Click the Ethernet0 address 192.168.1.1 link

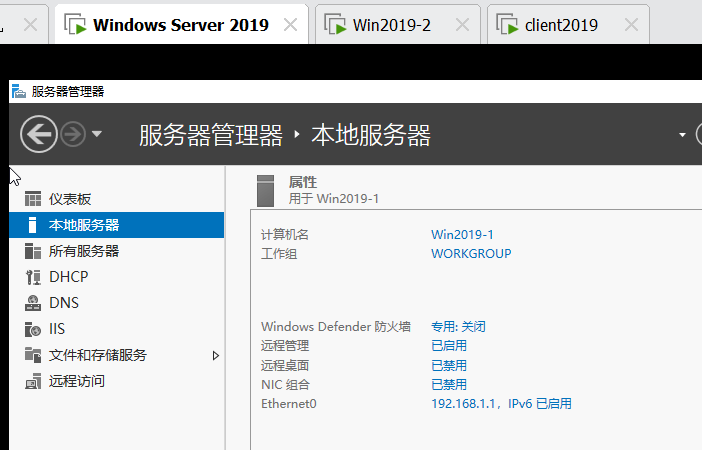[x=501, y=404]
